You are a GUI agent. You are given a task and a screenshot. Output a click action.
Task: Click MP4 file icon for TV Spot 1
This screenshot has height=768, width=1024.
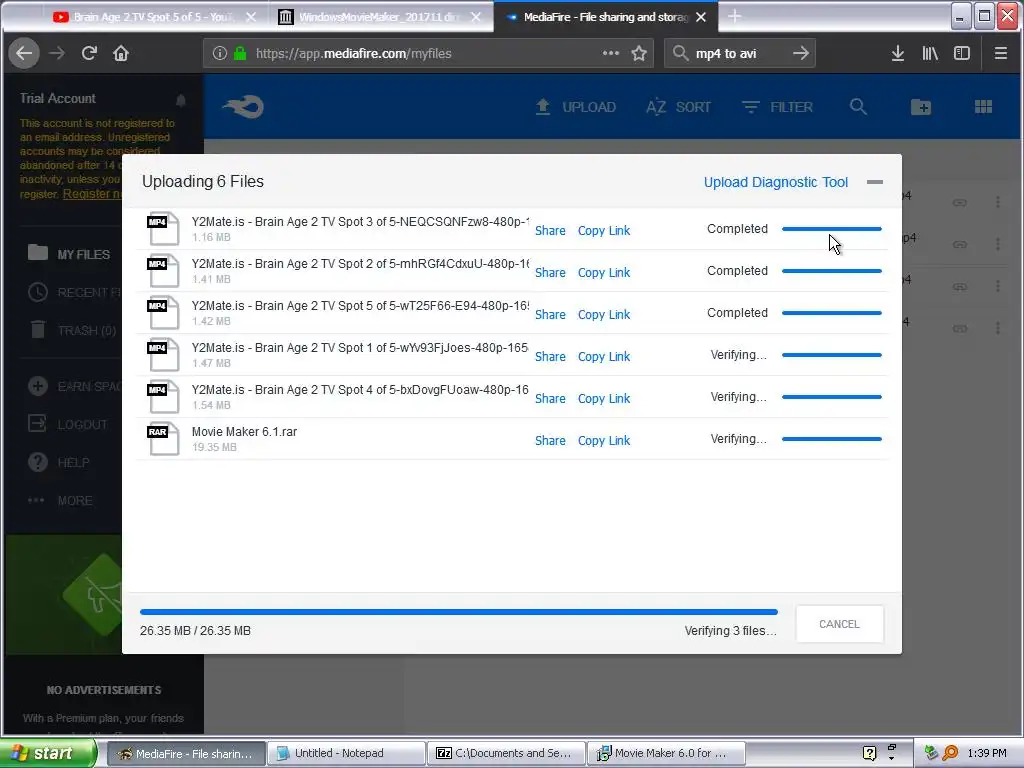(x=162, y=355)
